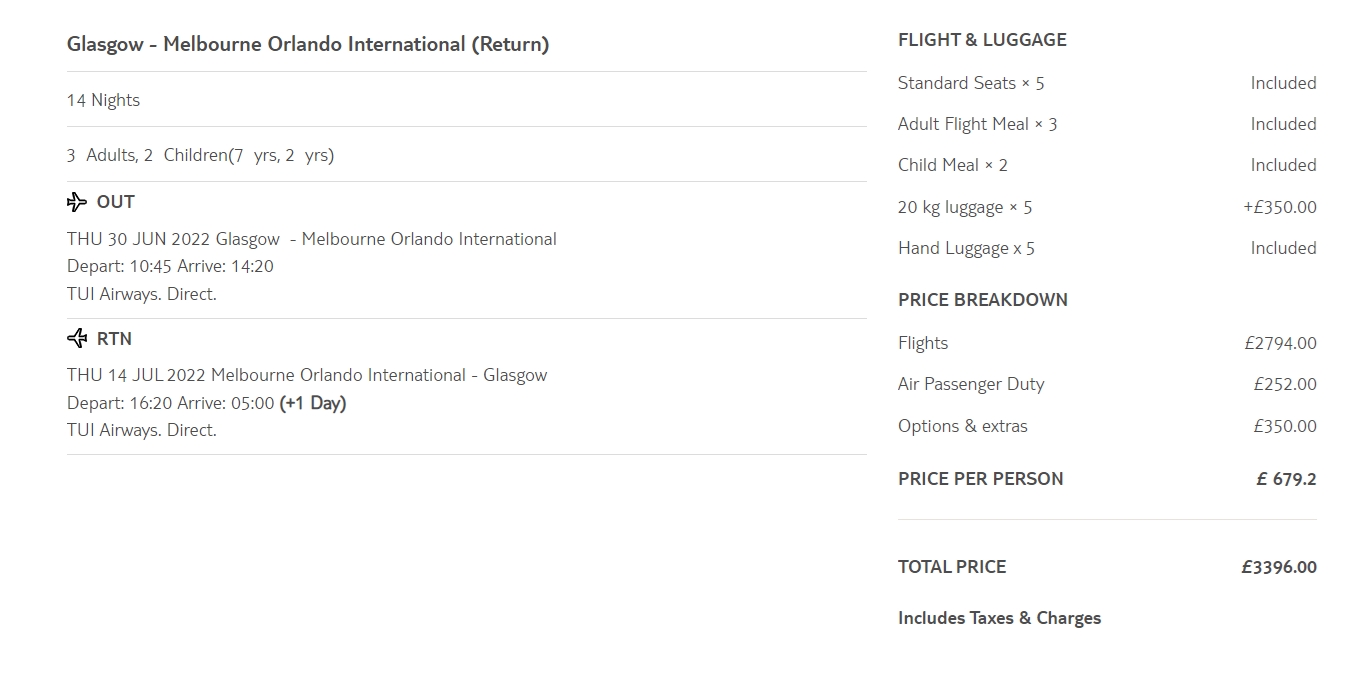Click the £3396.00 total price amount

tap(1278, 567)
